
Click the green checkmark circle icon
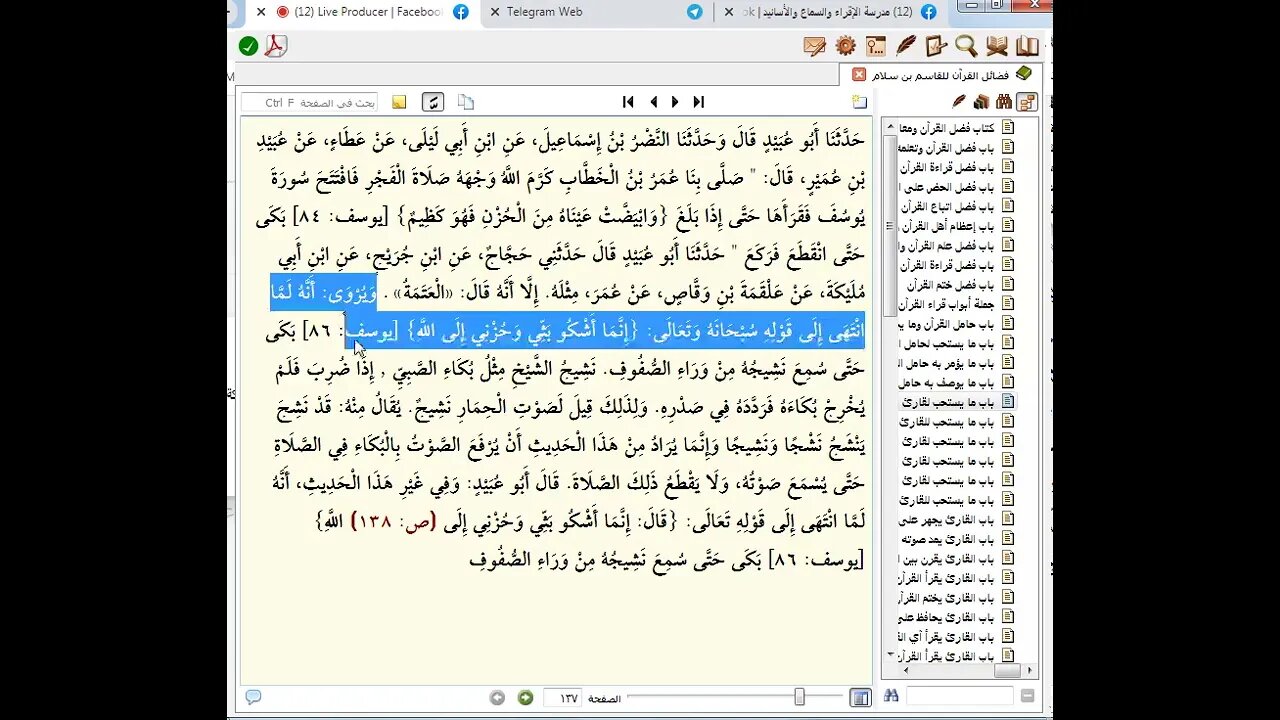[x=249, y=46]
